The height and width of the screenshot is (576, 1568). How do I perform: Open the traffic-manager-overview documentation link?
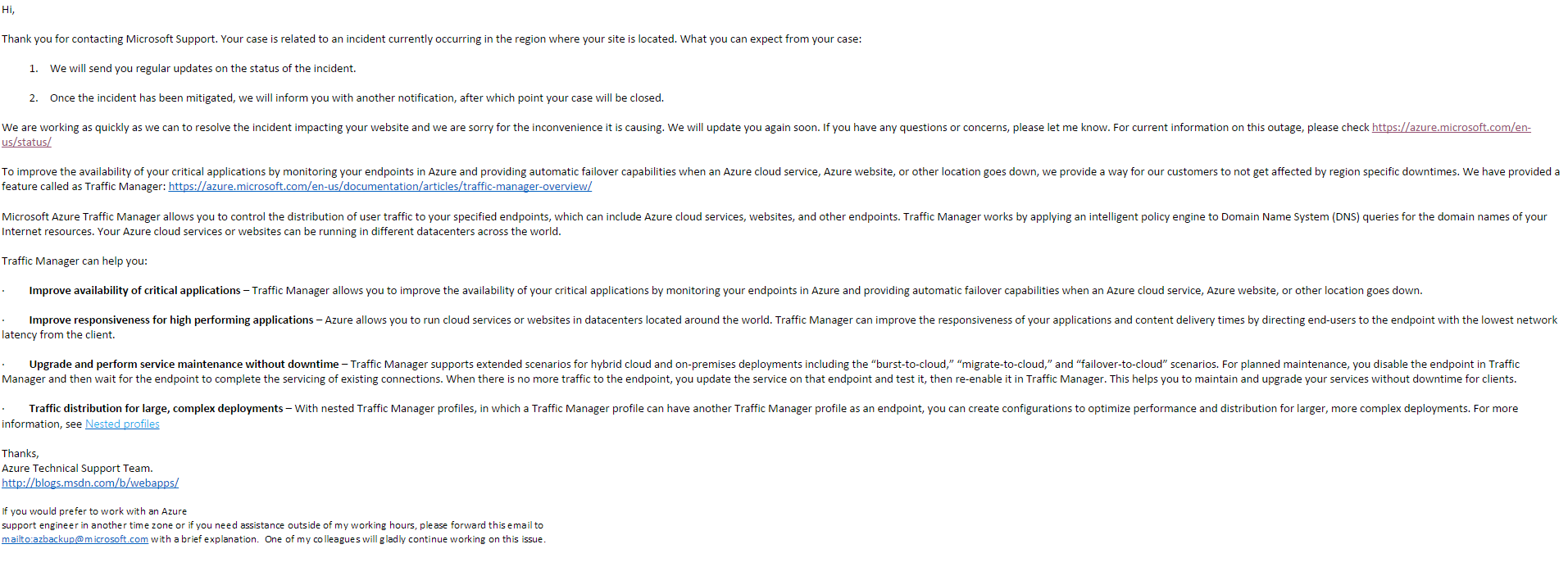(x=380, y=187)
